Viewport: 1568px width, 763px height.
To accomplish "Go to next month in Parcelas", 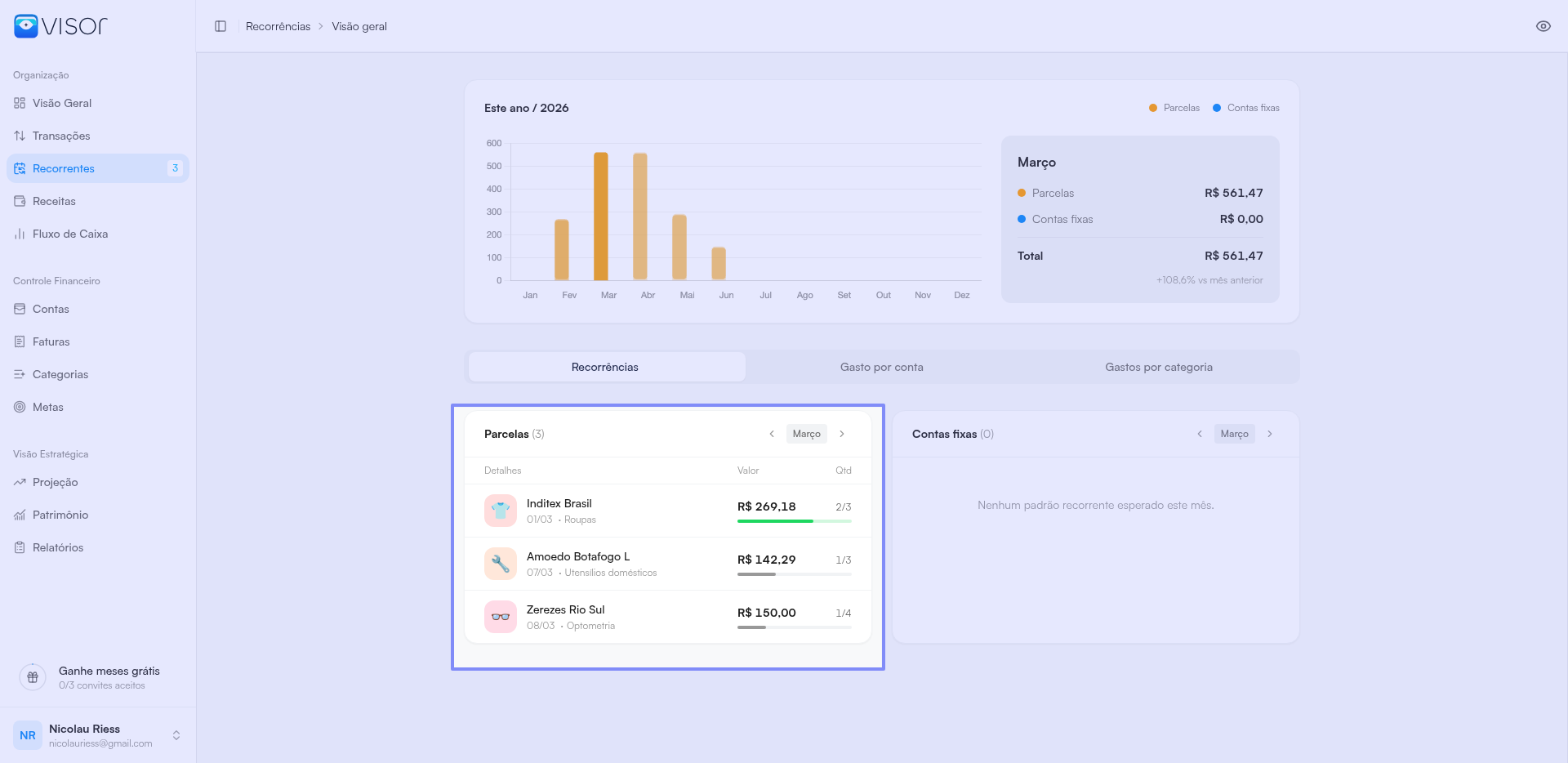I will (x=842, y=434).
